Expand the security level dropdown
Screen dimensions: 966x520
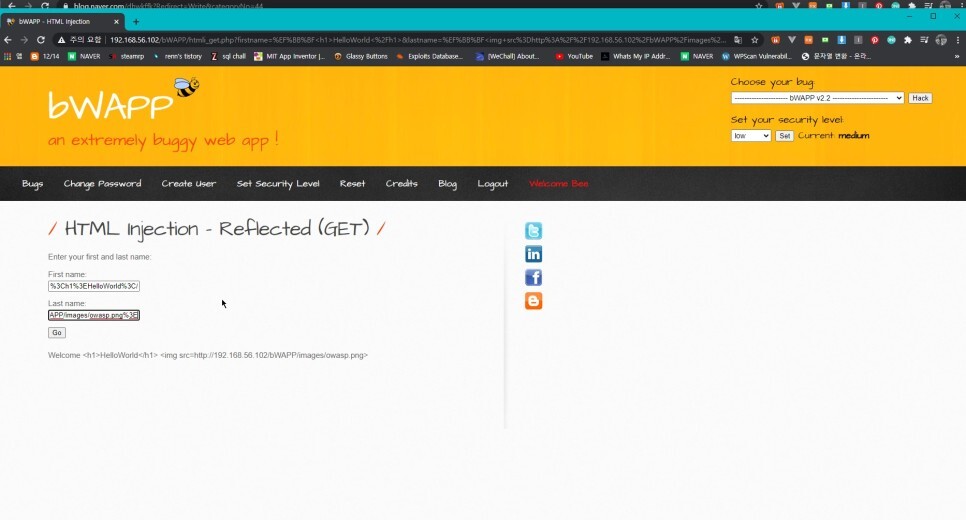(751, 136)
